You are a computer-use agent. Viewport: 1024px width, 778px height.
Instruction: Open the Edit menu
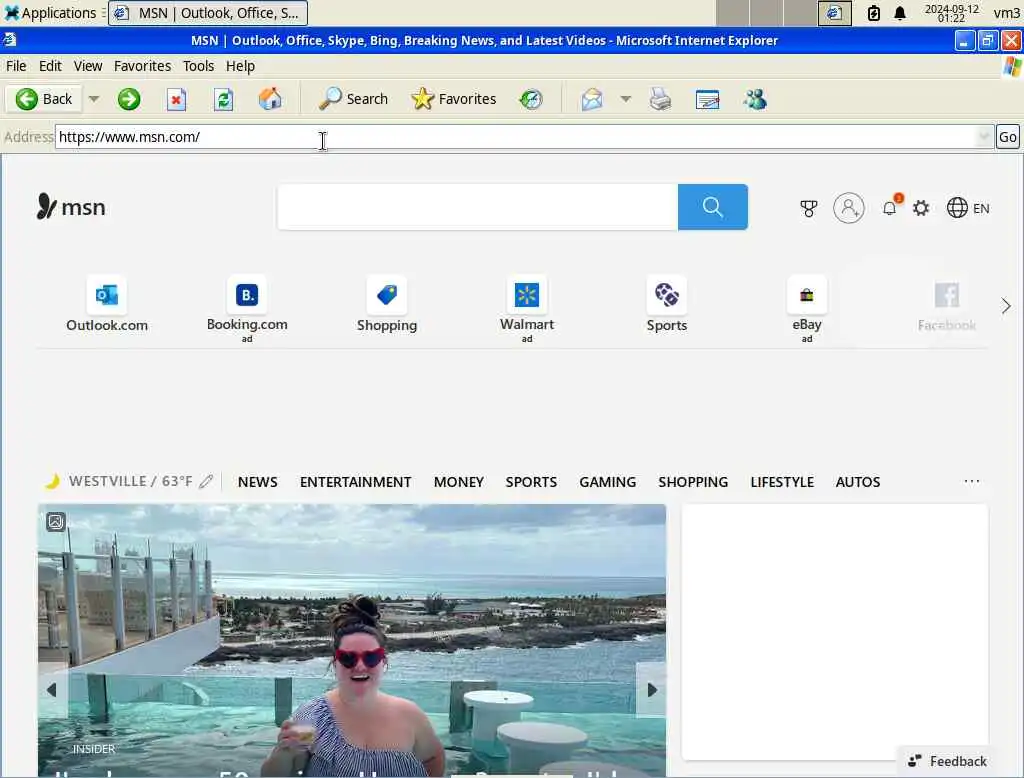coord(50,66)
